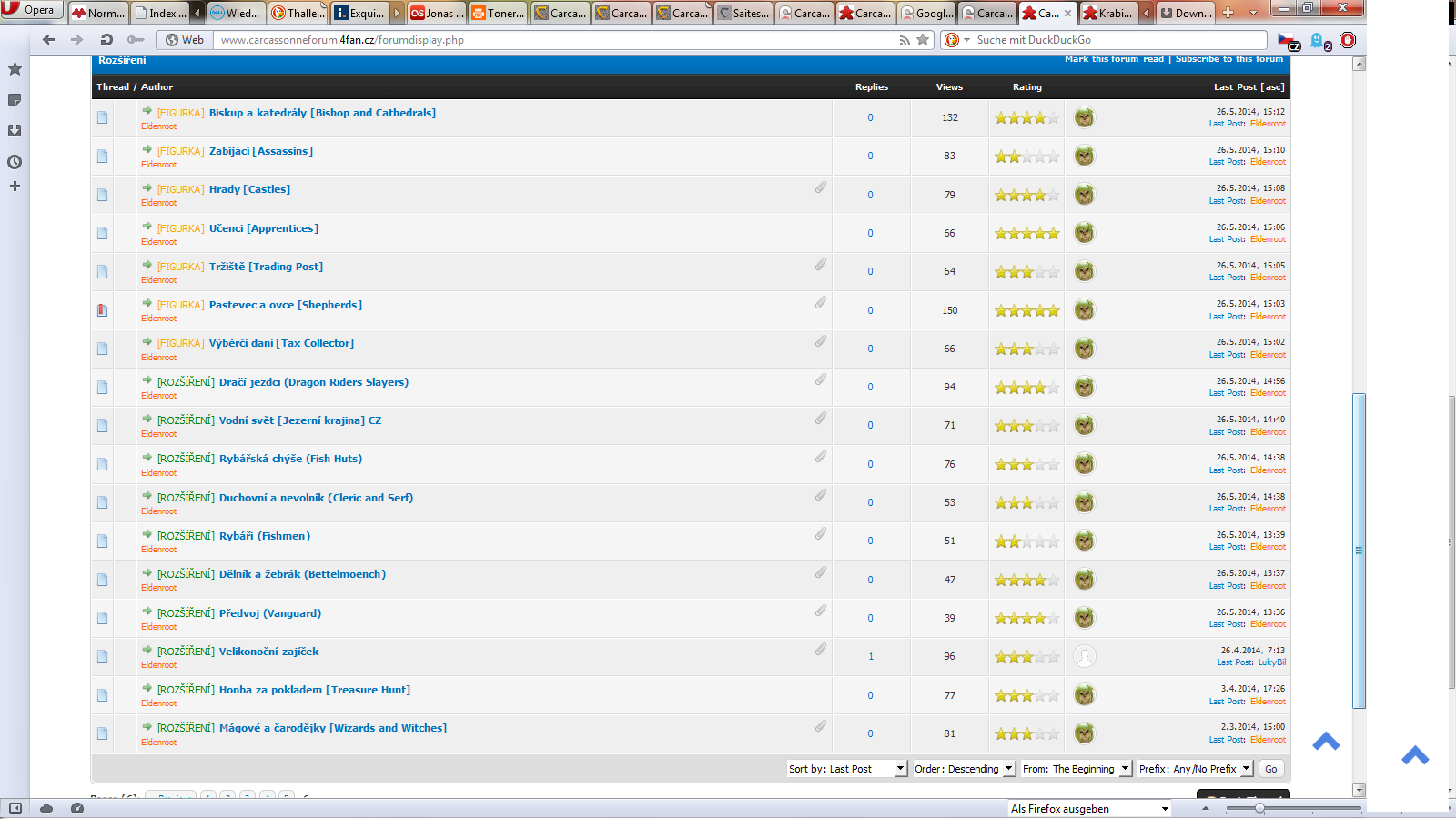This screenshot has width=1456, height=819.
Task: Click the browser Back arrow button
Action: [49, 40]
